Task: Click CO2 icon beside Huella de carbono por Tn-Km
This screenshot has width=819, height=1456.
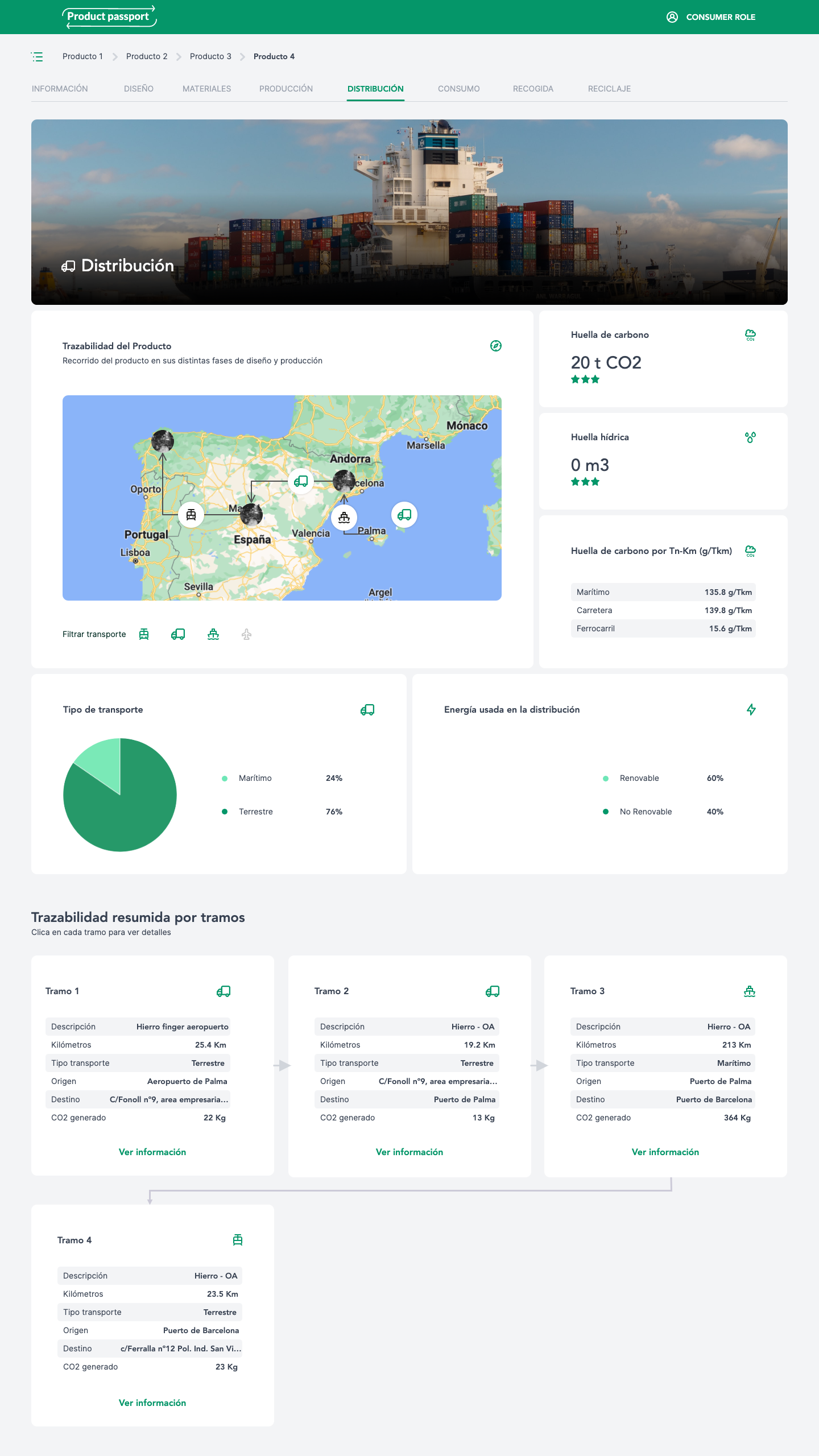Action: point(750,551)
